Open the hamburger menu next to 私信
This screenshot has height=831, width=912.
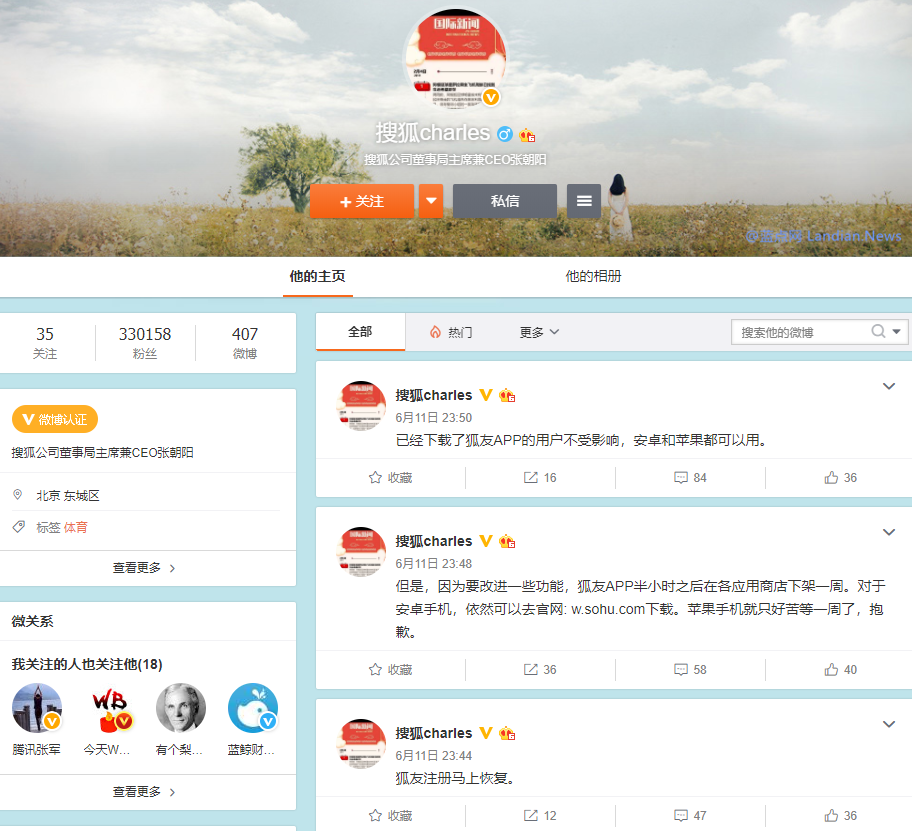[x=584, y=201]
